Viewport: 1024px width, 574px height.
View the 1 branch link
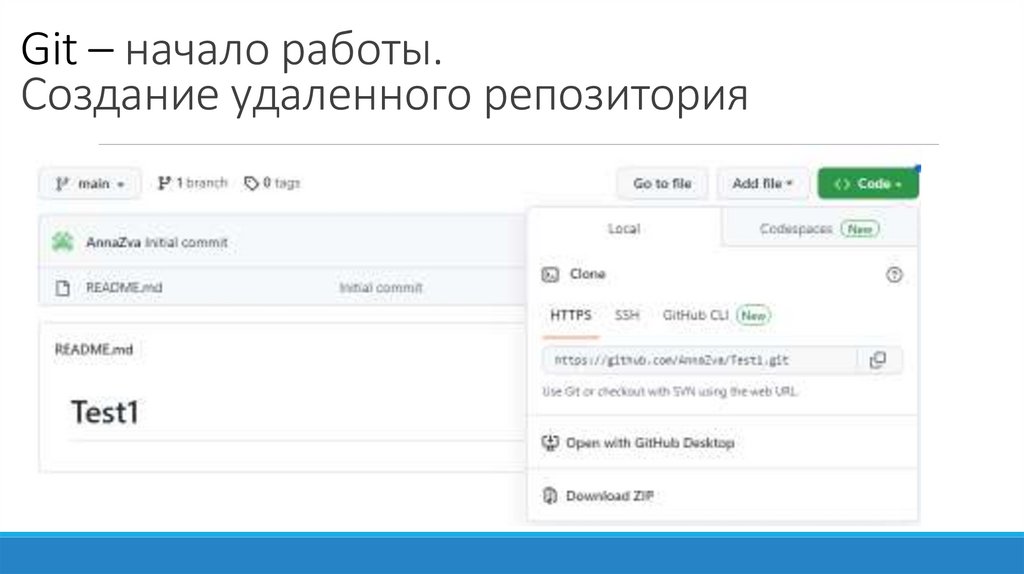[193, 183]
